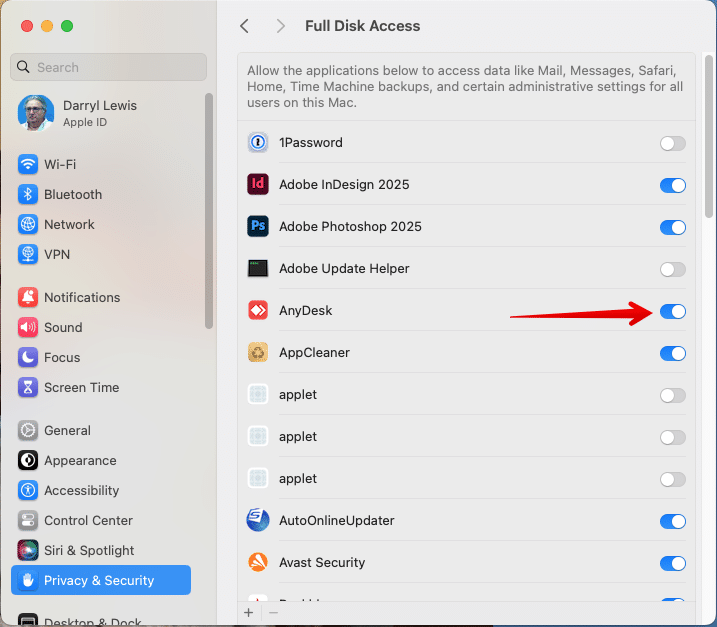Click the Search field in sidebar
This screenshot has height=627, width=717.
[x=108, y=67]
